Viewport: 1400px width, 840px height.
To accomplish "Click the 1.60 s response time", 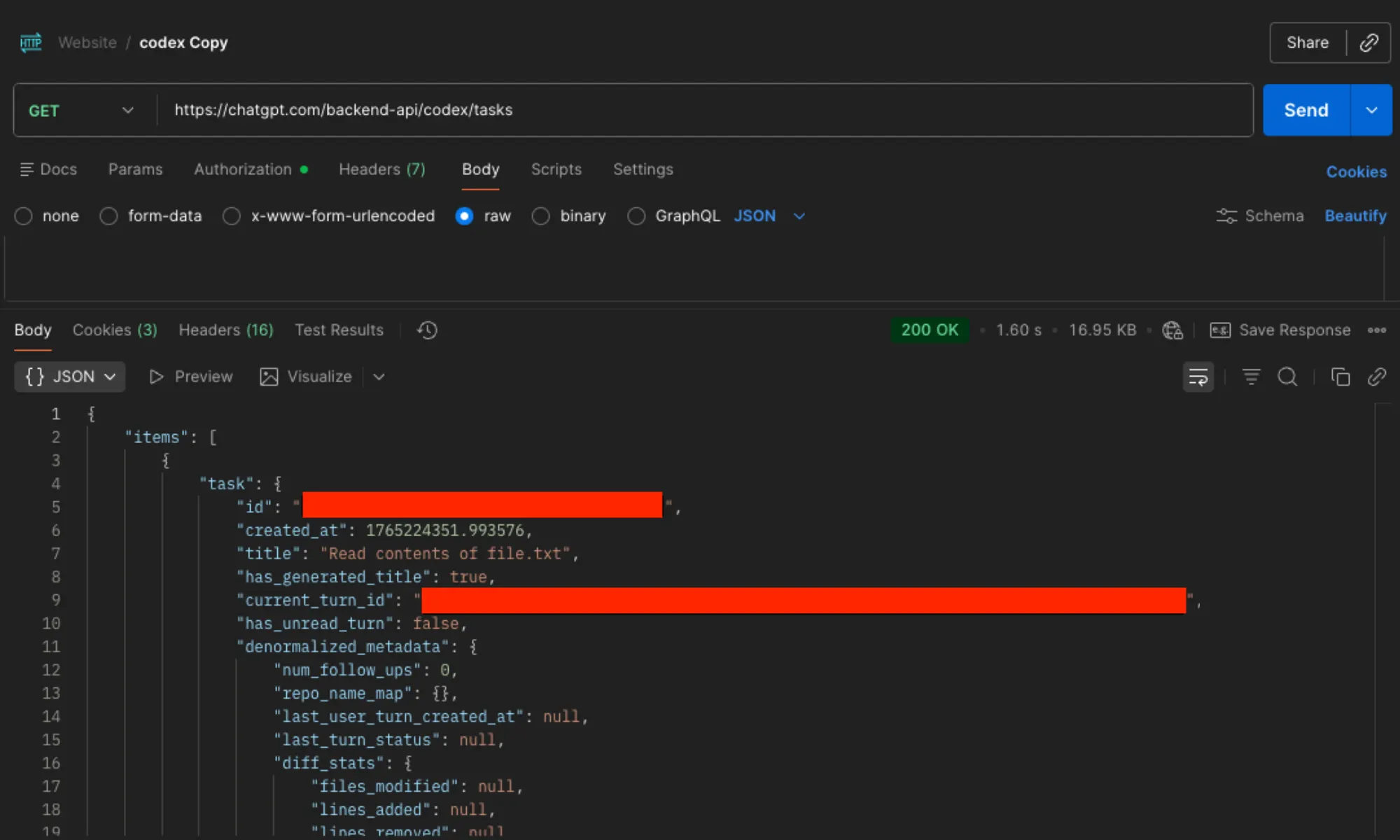I will pos(1018,330).
